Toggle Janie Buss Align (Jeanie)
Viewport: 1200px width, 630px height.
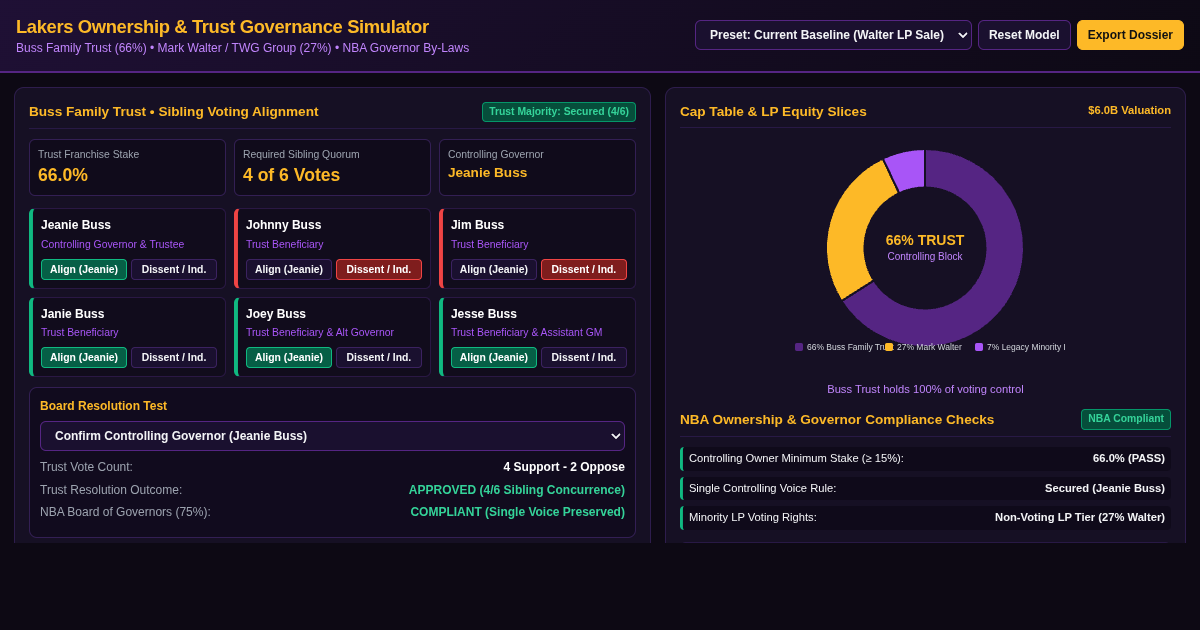(x=84, y=358)
